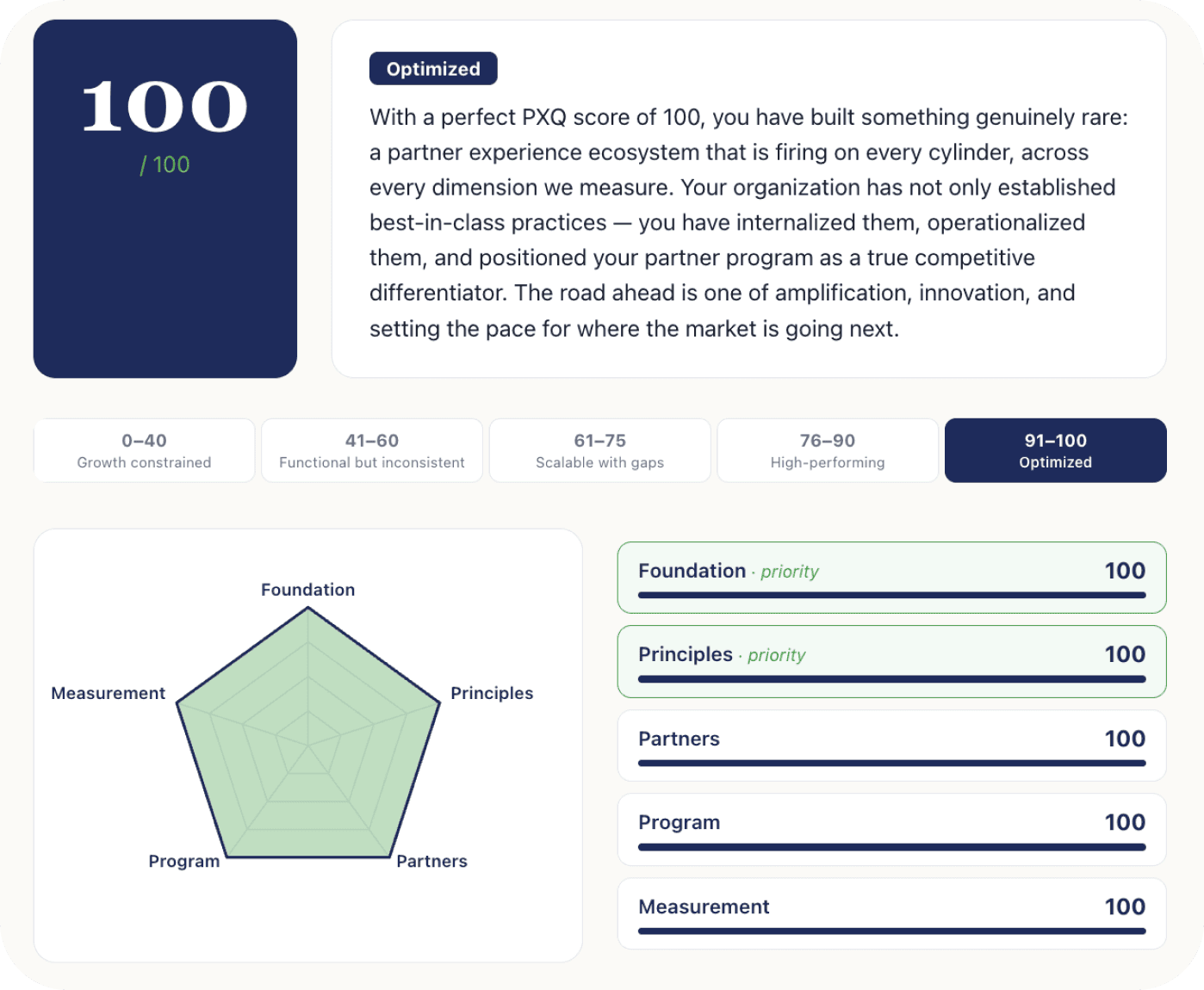Open the Principles priority score card

[892, 661]
